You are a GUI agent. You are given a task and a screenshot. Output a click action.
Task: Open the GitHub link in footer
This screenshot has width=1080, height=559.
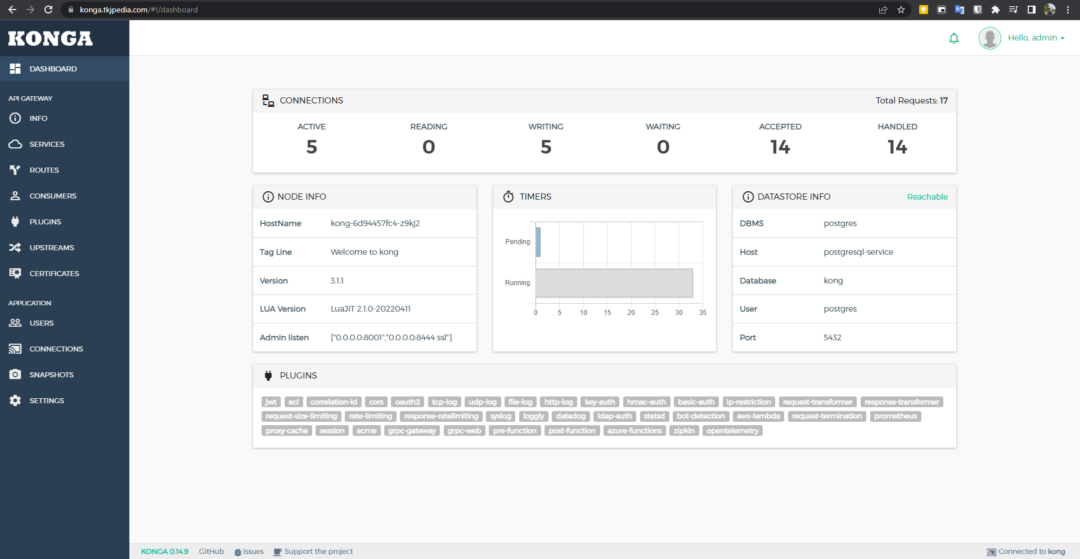tap(211, 551)
